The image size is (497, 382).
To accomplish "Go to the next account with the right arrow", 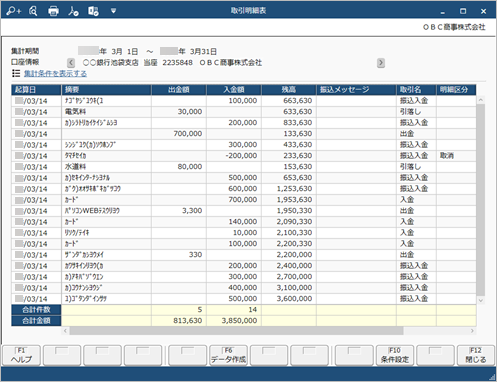I will click(381, 63).
